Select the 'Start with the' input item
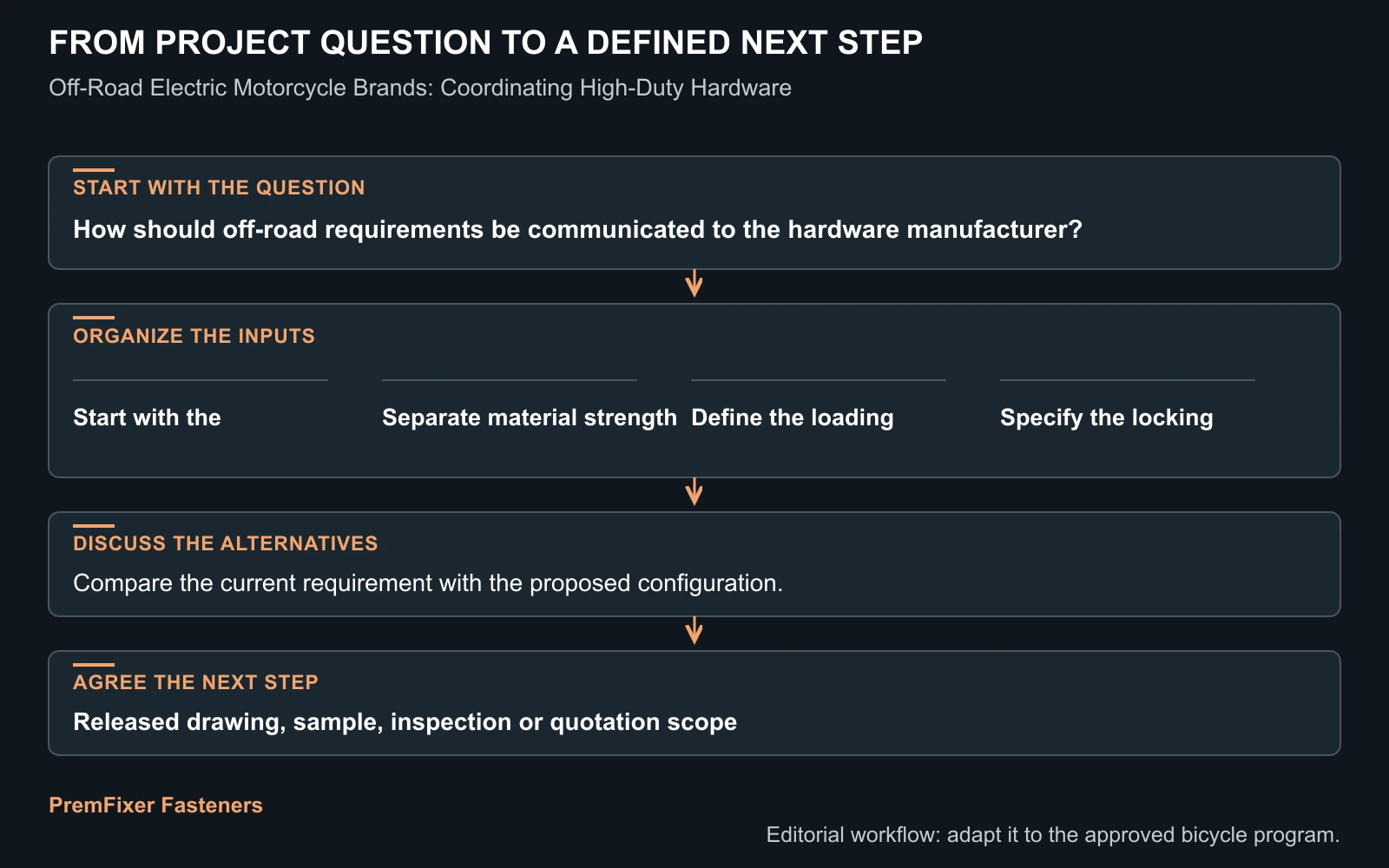Screen dimensions: 1389x868 coord(147,418)
